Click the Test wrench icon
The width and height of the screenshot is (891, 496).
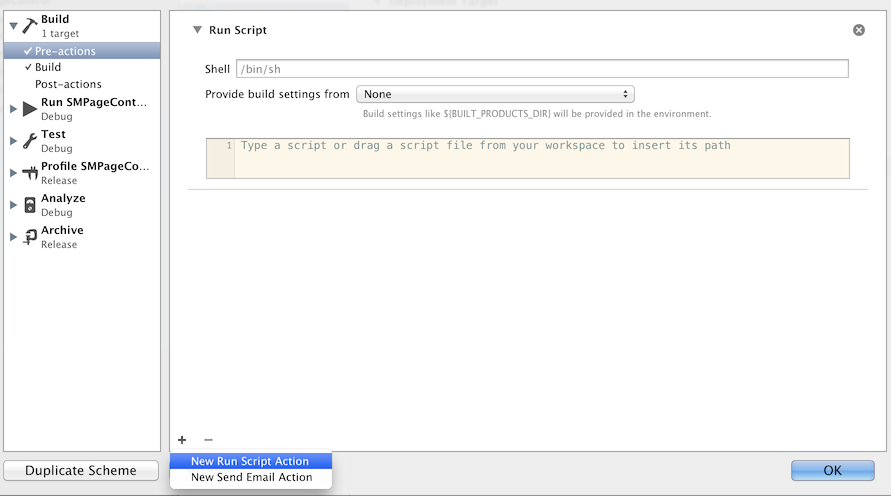point(30,141)
